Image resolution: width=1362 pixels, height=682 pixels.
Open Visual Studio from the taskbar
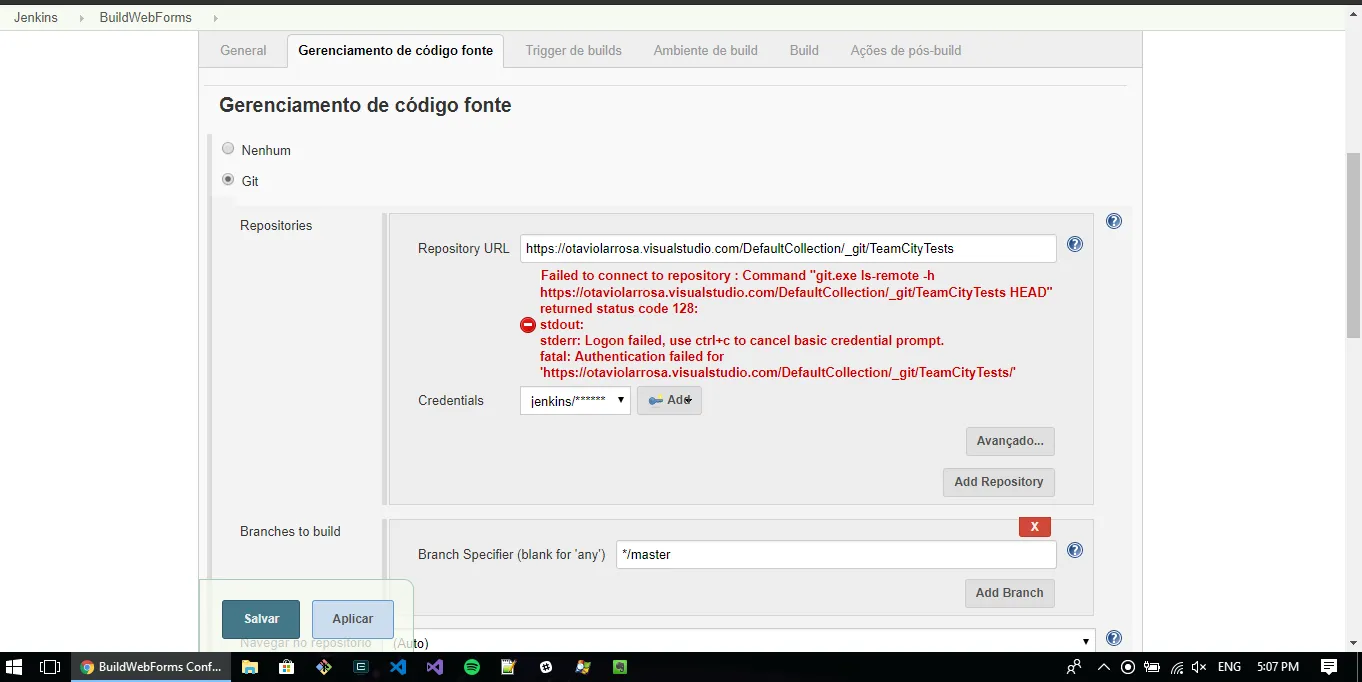[435, 667]
